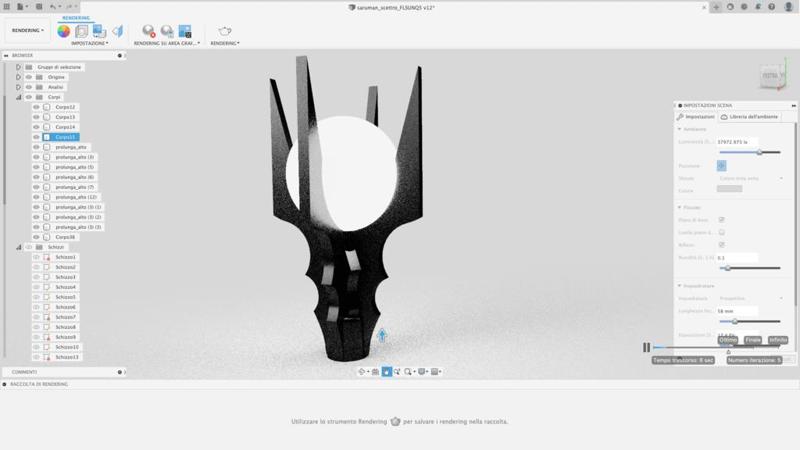Click the brightness value input field

(737, 142)
